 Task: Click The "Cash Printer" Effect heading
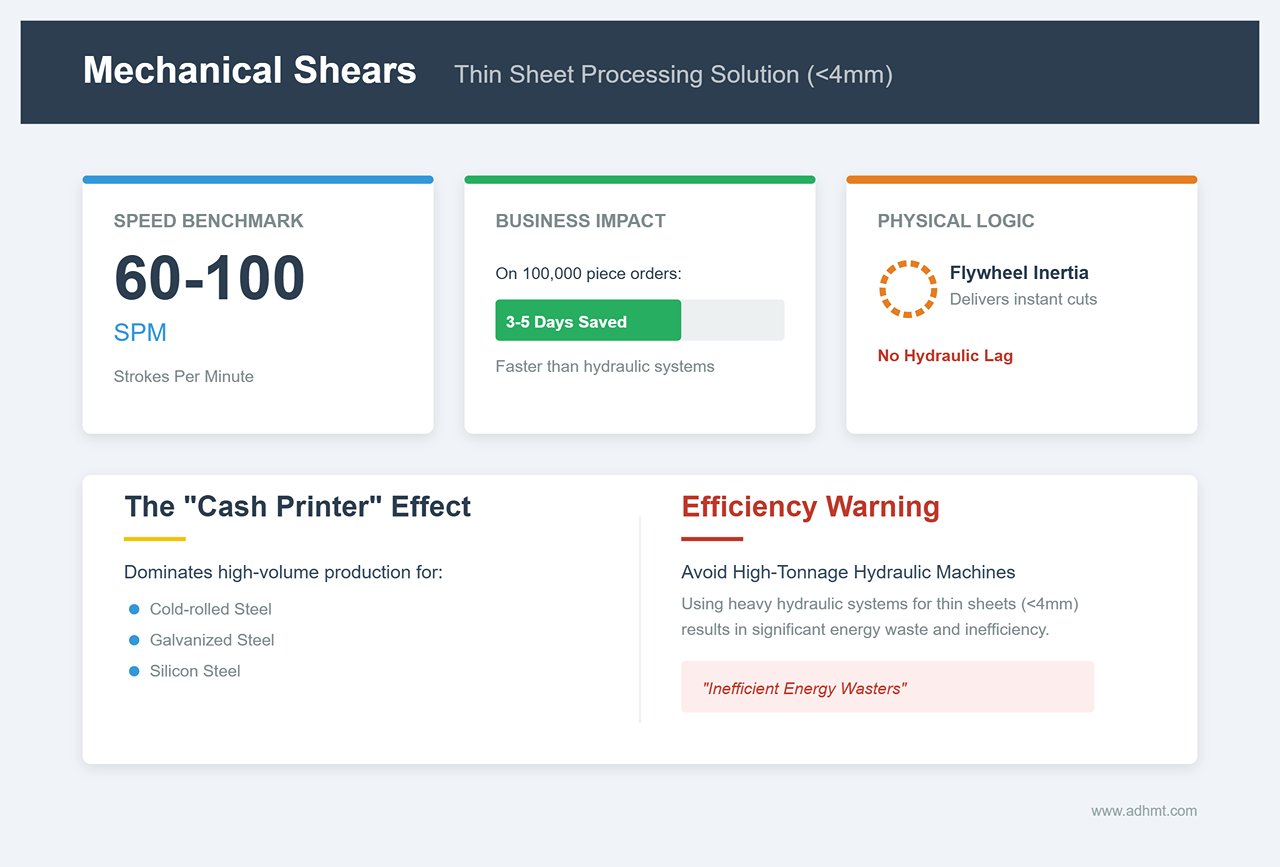coord(297,507)
